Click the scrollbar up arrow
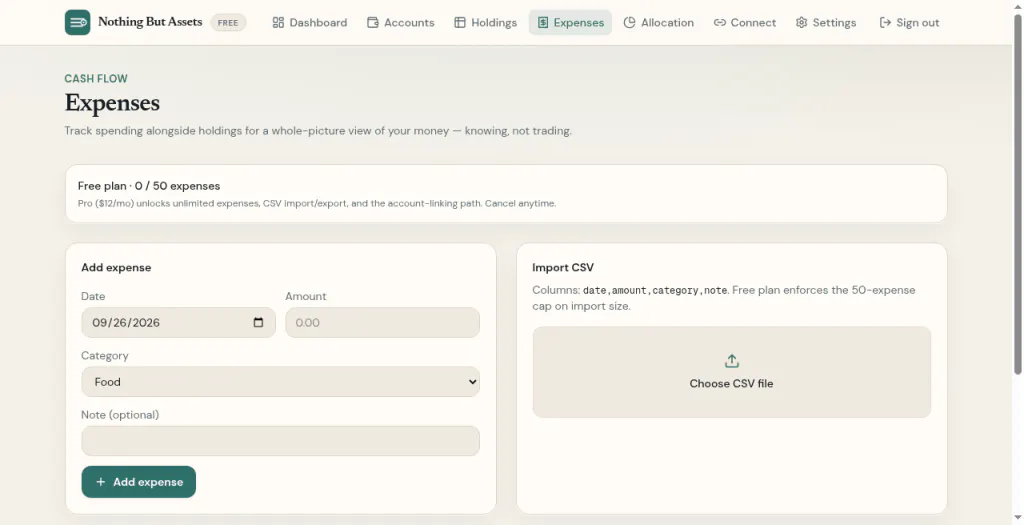Viewport: 1024px width, 525px height. pyautogui.click(x=1017, y=6)
